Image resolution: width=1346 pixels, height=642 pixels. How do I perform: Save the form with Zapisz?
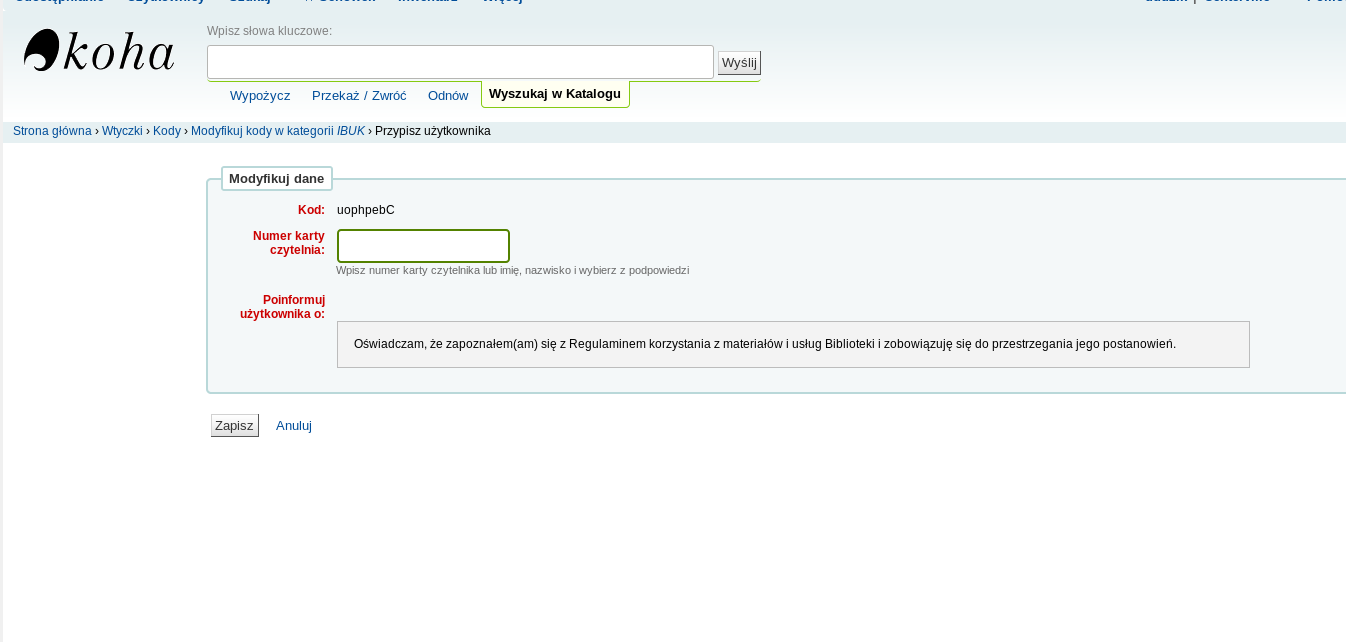(234, 426)
